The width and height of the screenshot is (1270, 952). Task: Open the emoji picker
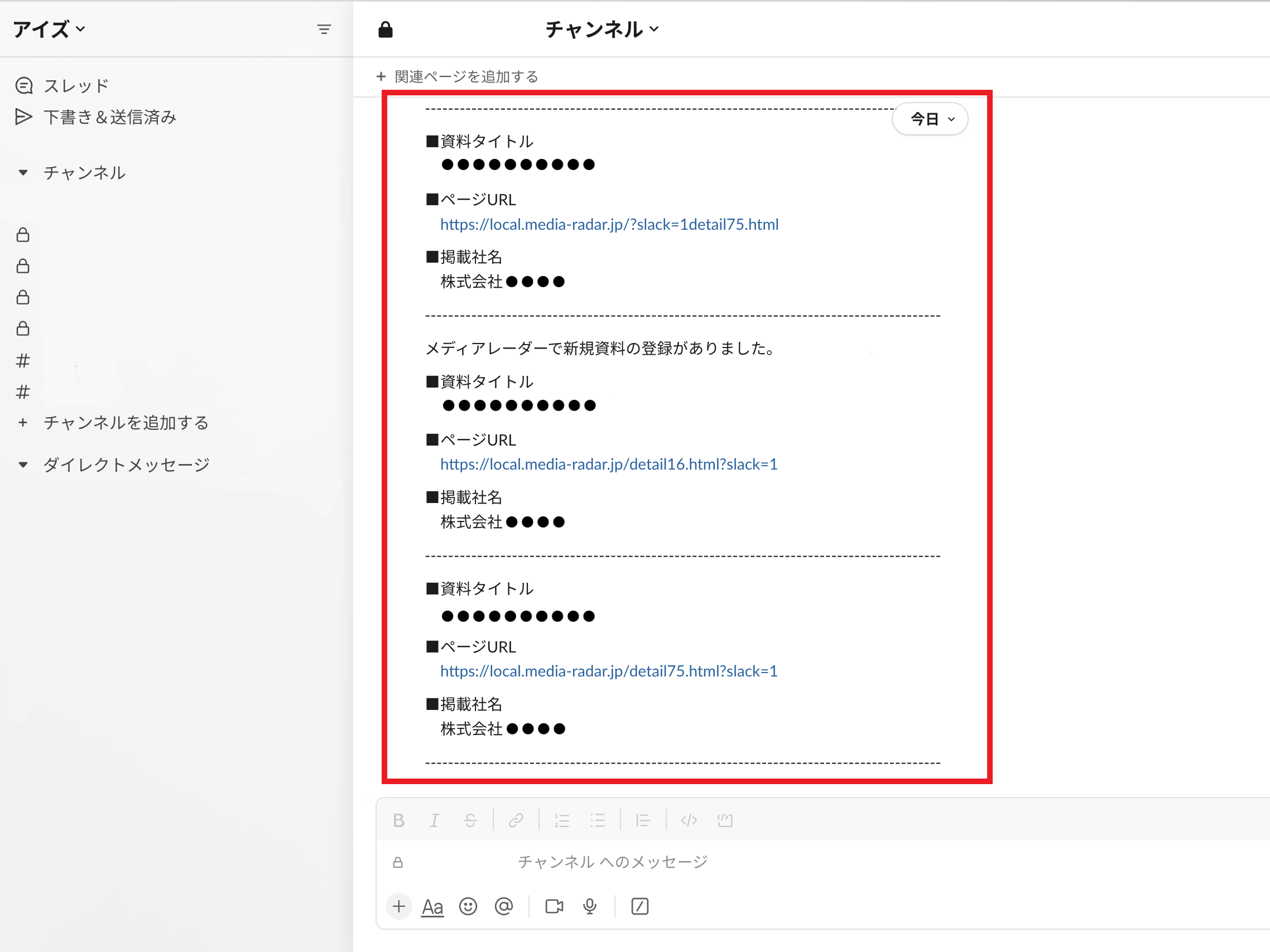[x=468, y=906]
